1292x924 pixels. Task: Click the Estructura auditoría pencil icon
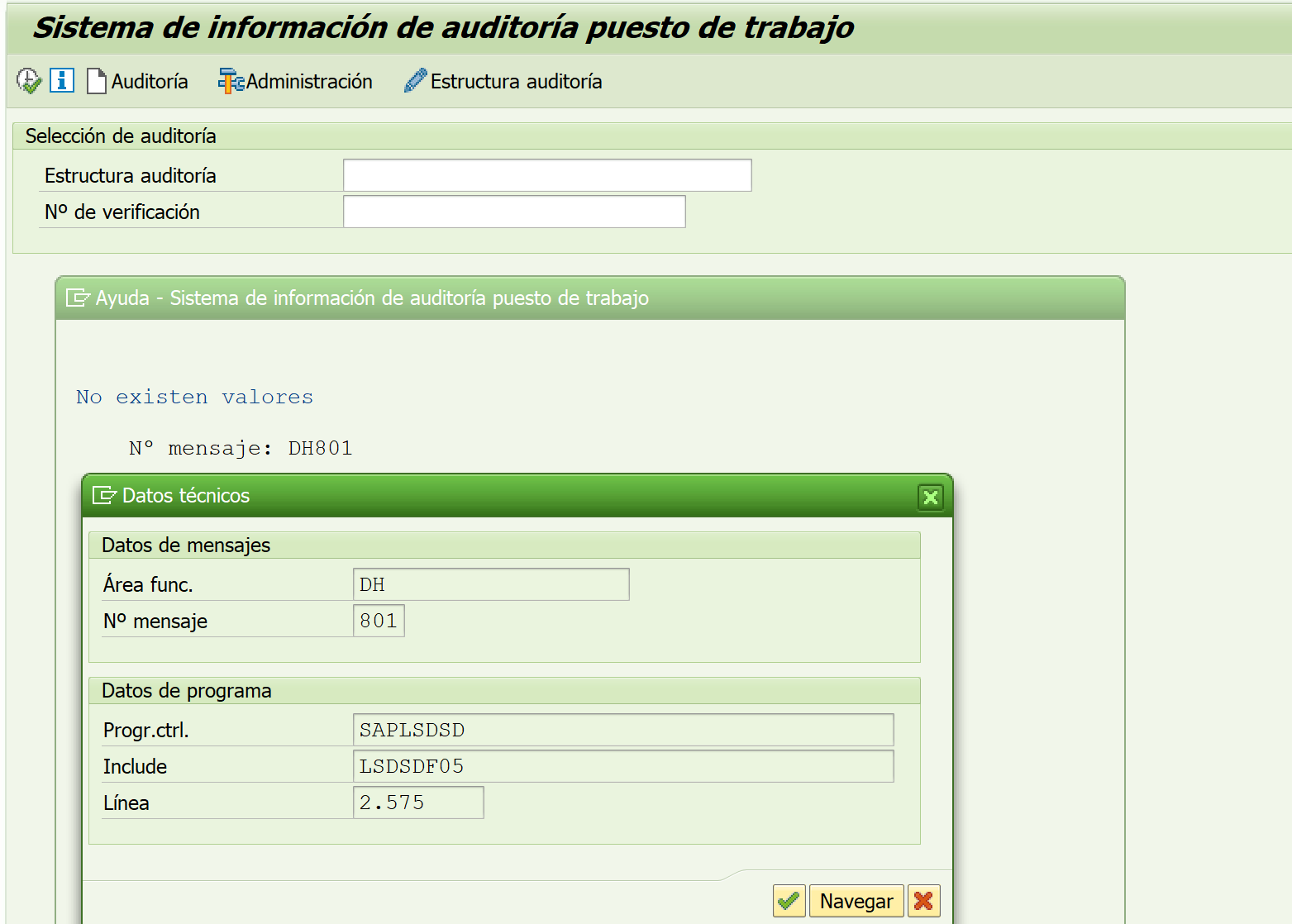click(x=415, y=81)
